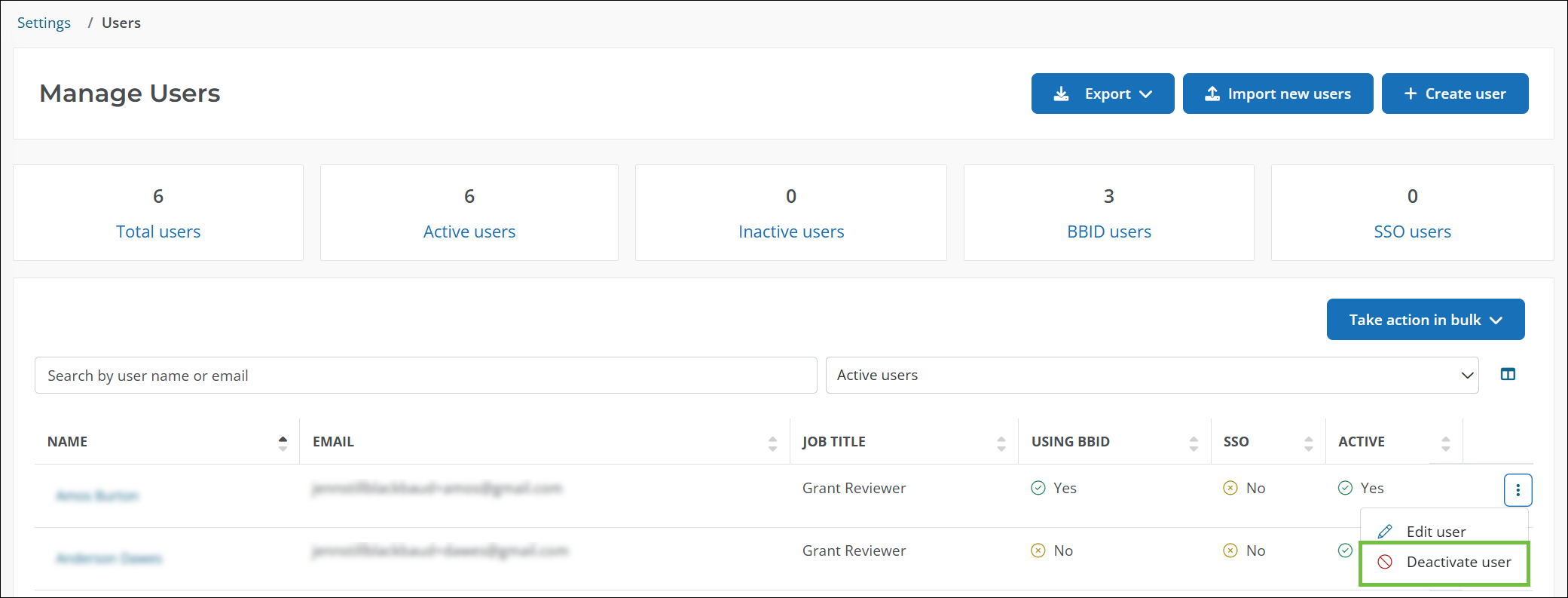Click the Yes BBID status in first row
The height and width of the screenshot is (598, 1568).
[x=1053, y=489]
